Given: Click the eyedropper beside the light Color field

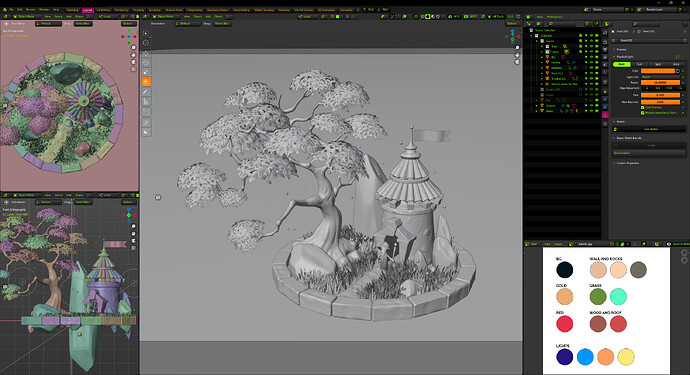Looking at the screenshot, I should (x=678, y=71).
